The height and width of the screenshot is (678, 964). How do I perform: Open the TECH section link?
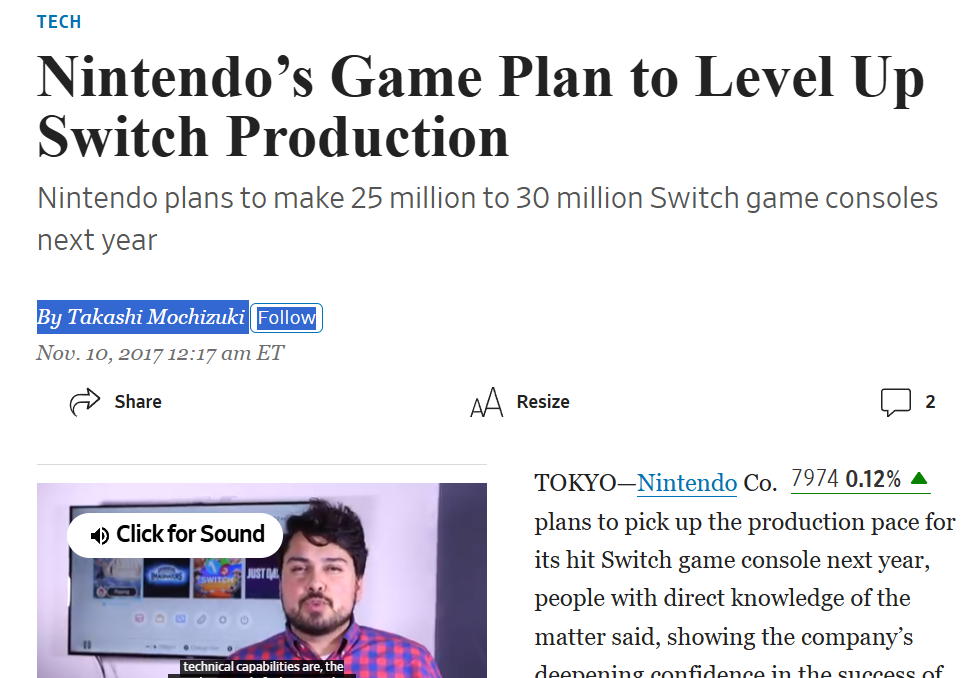tap(59, 22)
